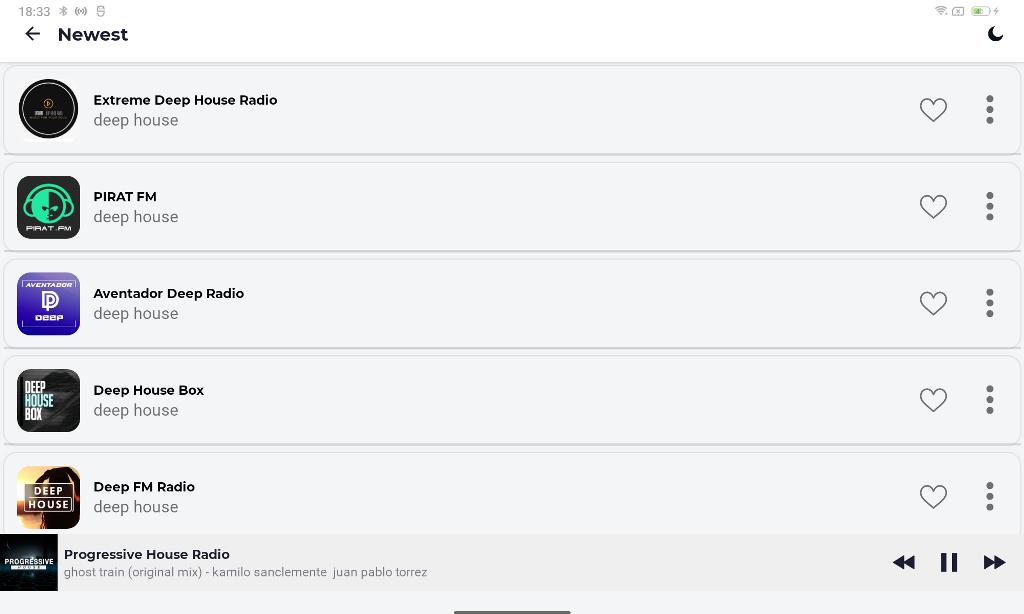Show more options for Deep House Box
1024x614 pixels.
tap(989, 400)
